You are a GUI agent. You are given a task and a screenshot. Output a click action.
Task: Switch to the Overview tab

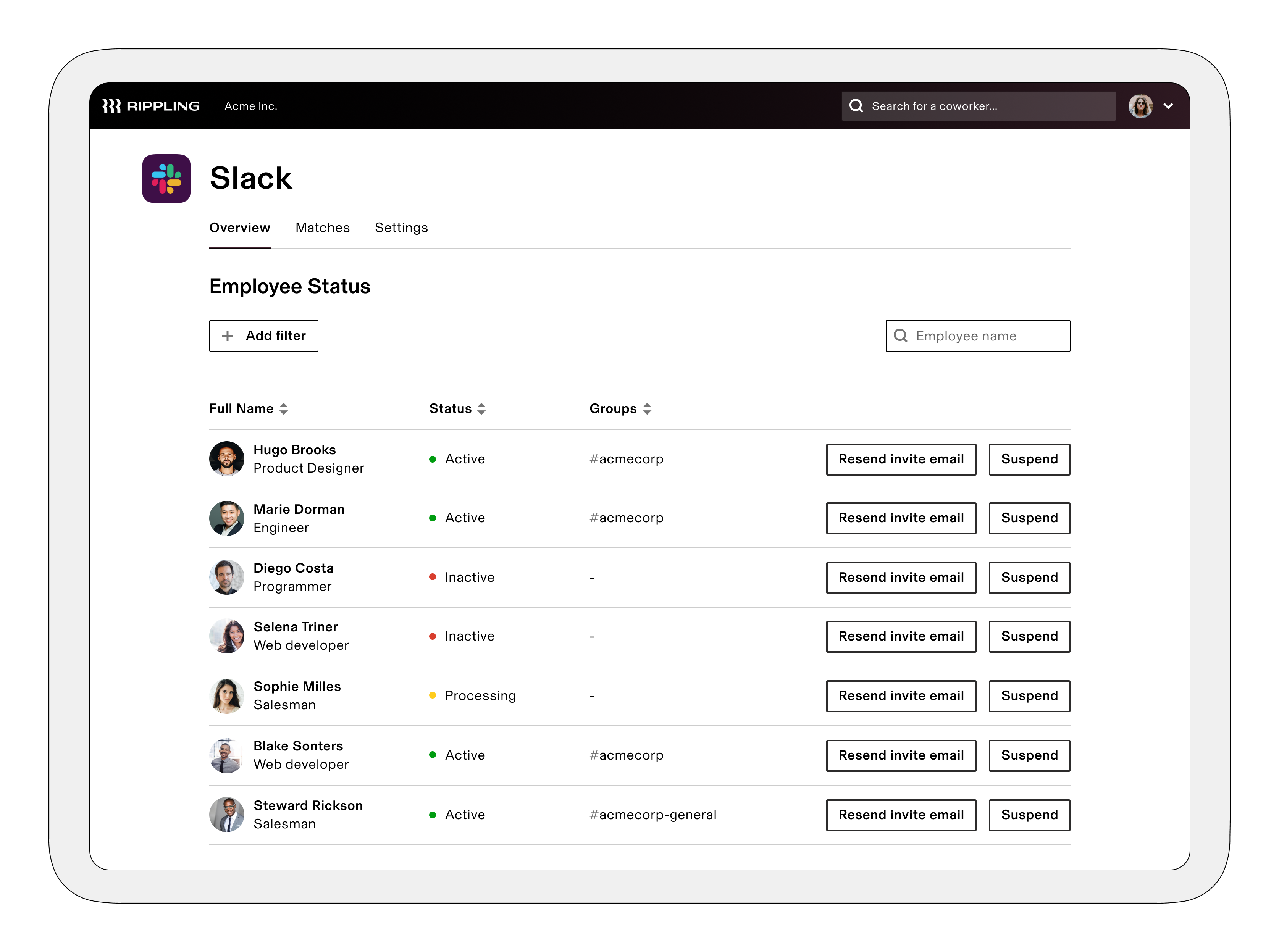[239, 228]
